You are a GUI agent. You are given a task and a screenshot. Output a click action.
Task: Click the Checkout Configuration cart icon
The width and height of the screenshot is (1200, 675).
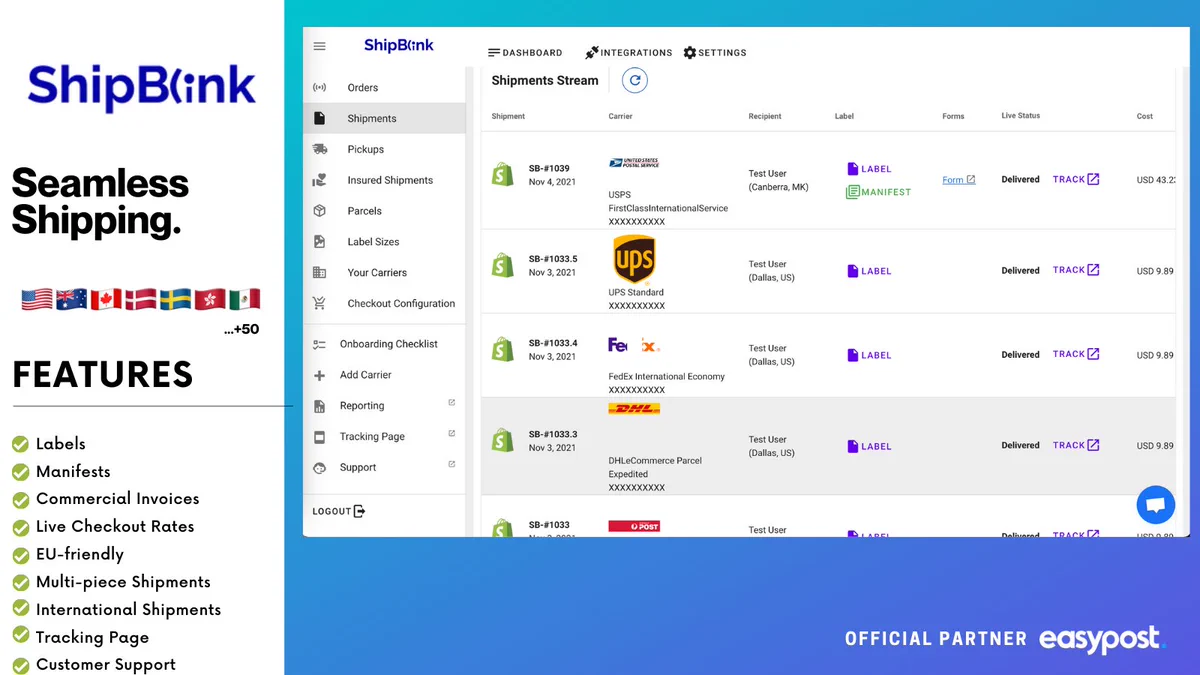[320, 303]
